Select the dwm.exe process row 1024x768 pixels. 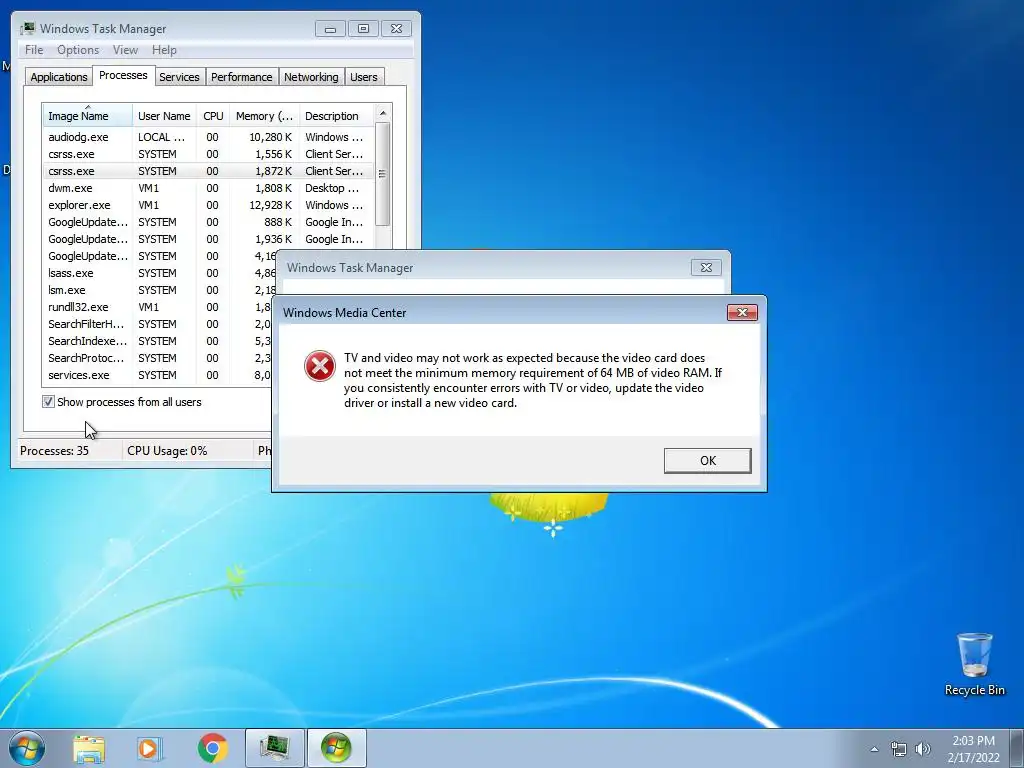208,188
